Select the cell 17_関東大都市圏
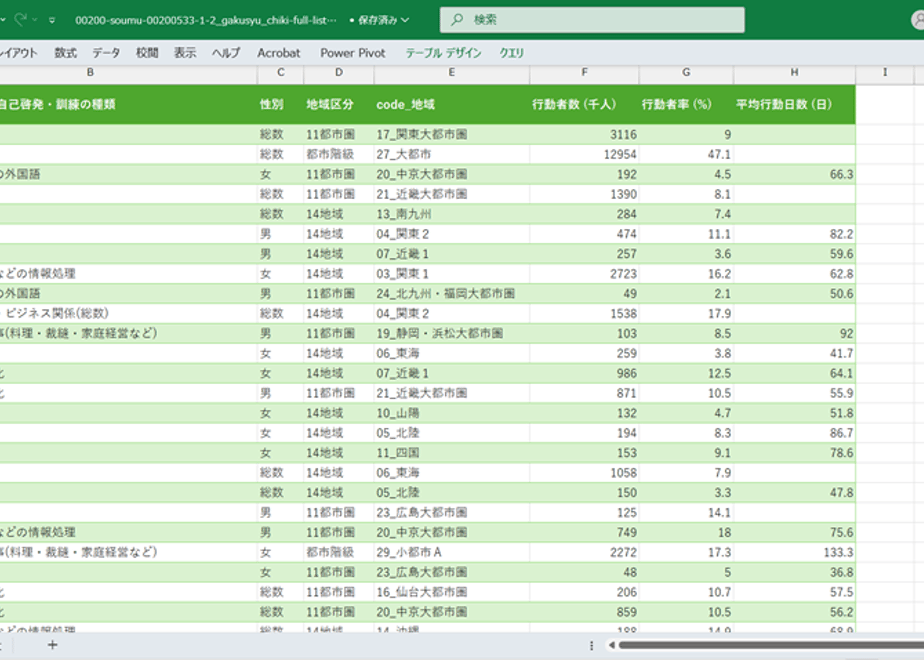This screenshot has height=660, width=924. (451, 134)
